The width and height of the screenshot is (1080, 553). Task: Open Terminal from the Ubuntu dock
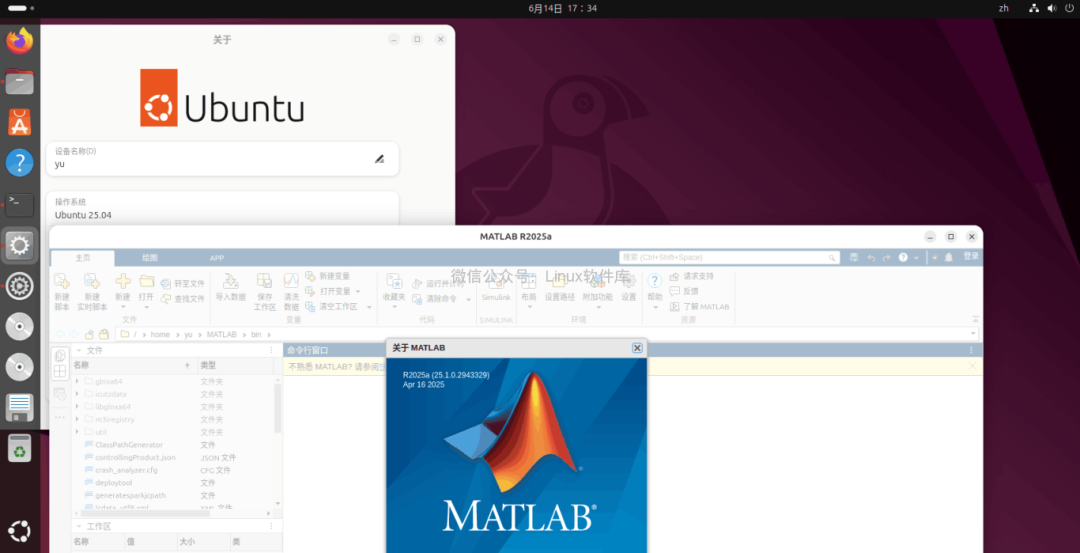(19, 205)
